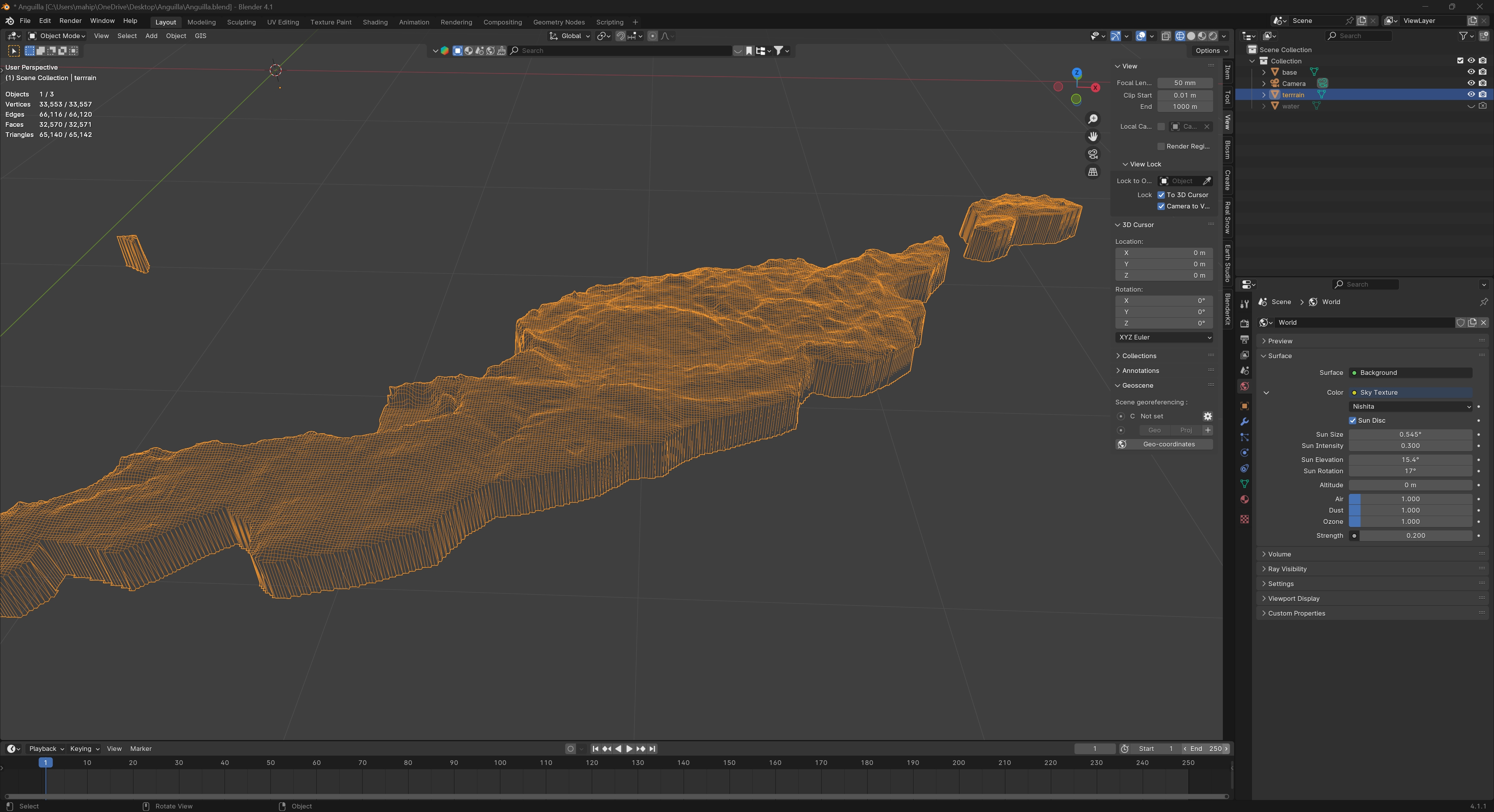This screenshot has height=812, width=1494.
Task: Toggle camera view gizmo icon
Action: (1092, 154)
